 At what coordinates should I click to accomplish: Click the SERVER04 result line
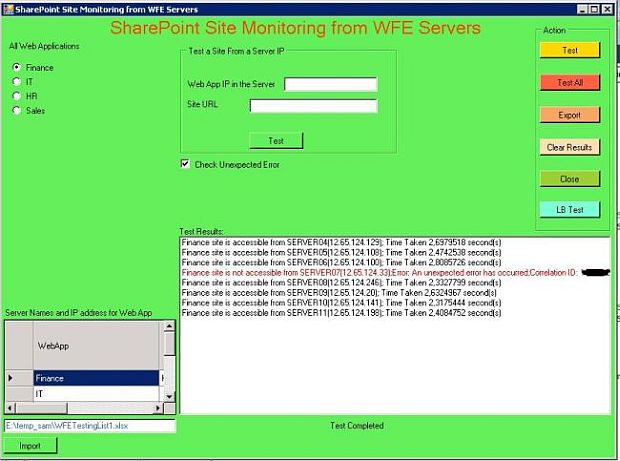pyautogui.click(x=341, y=242)
